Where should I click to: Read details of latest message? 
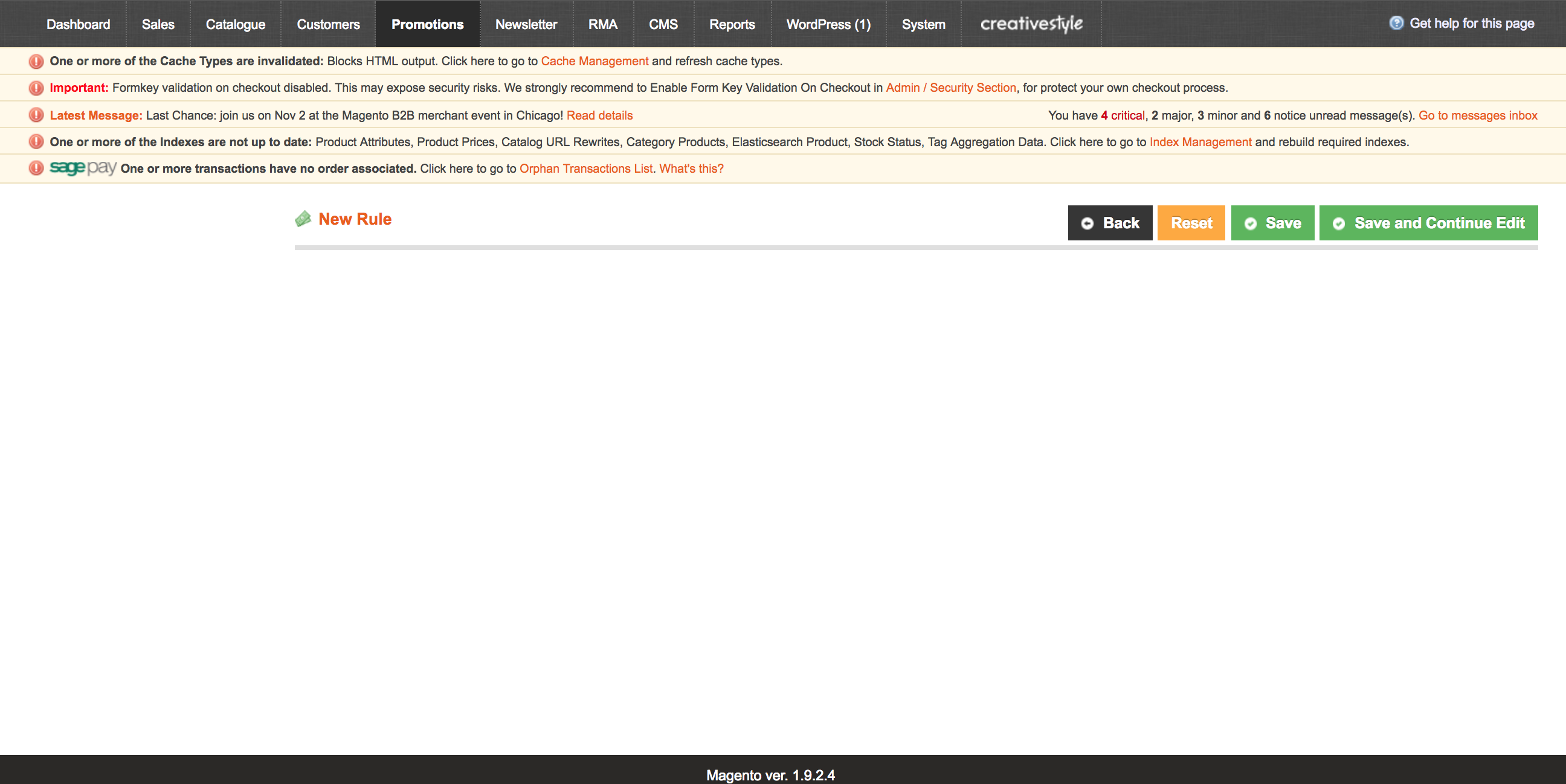tap(600, 115)
